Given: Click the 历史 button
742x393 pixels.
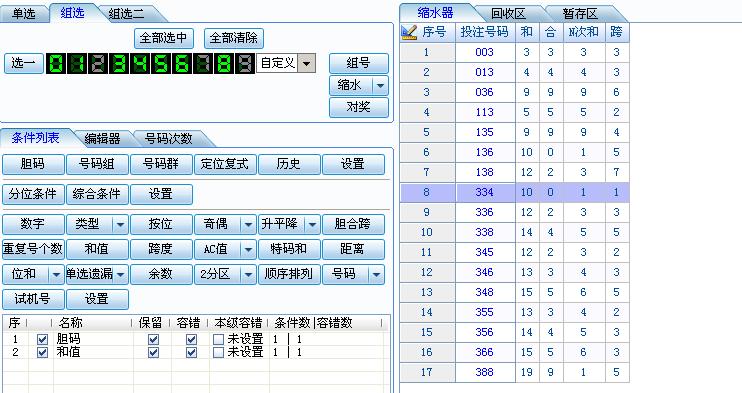Looking at the screenshot, I should click(289, 164).
